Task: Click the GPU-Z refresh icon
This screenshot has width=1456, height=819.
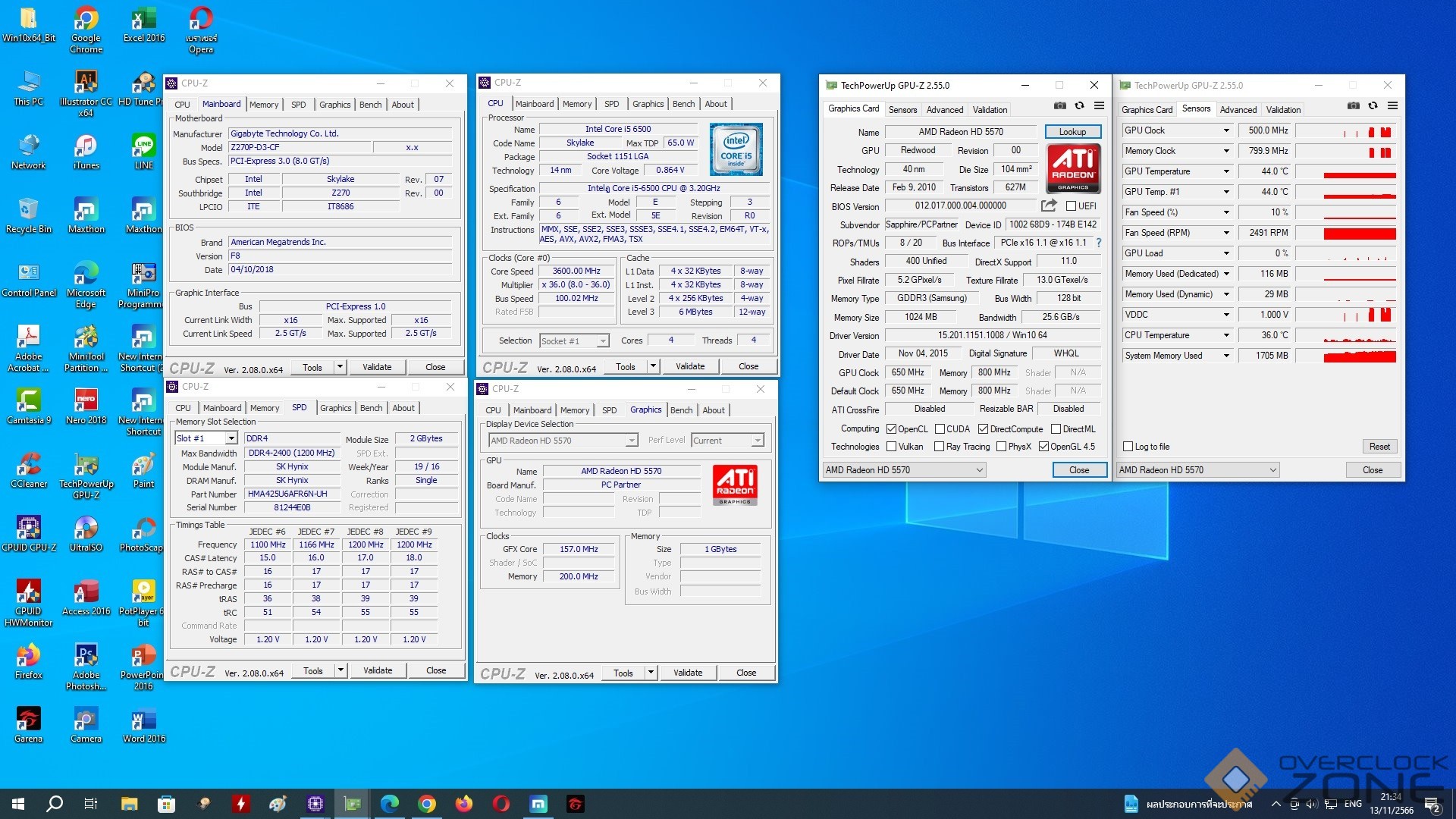Action: 1079,106
